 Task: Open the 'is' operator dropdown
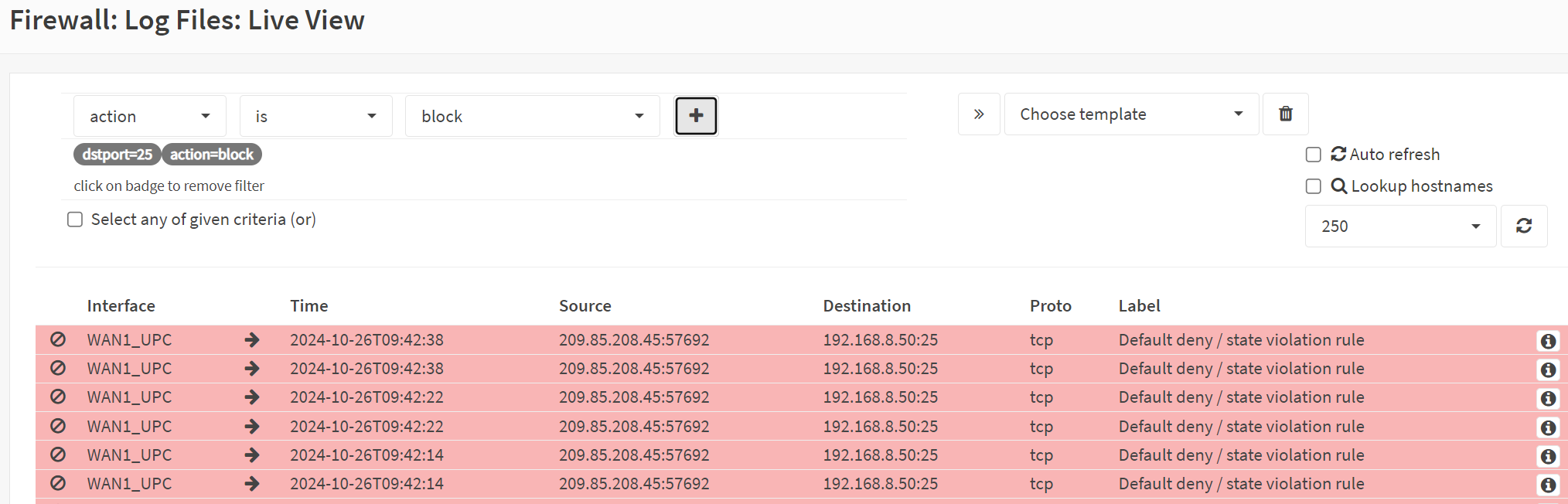tap(316, 116)
